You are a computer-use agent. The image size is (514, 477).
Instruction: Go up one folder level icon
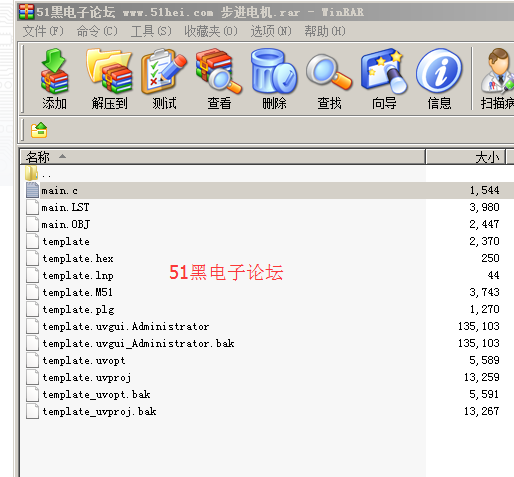tap(39, 130)
